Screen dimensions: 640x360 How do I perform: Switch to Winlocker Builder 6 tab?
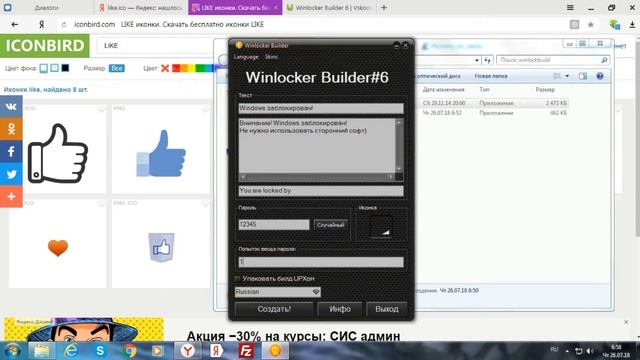(329, 7)
